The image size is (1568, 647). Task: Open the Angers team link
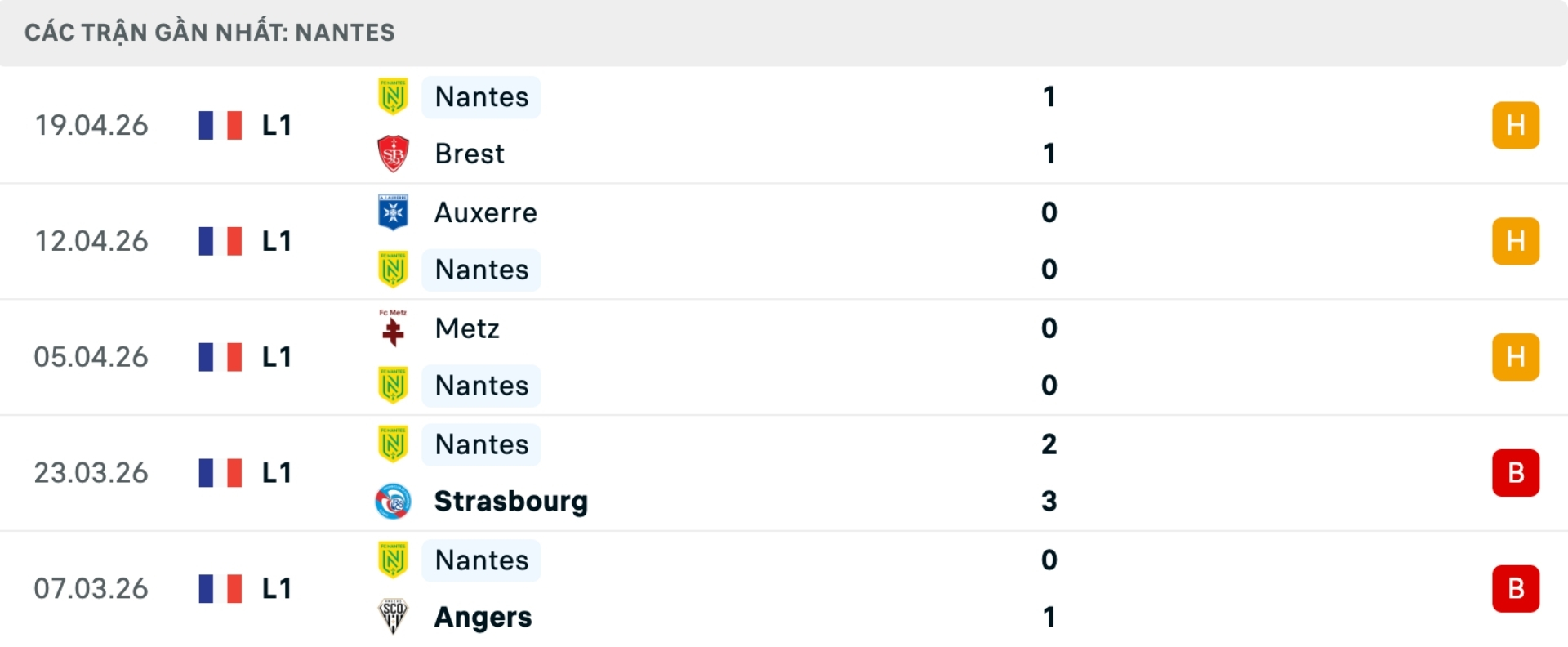point(483,617)
